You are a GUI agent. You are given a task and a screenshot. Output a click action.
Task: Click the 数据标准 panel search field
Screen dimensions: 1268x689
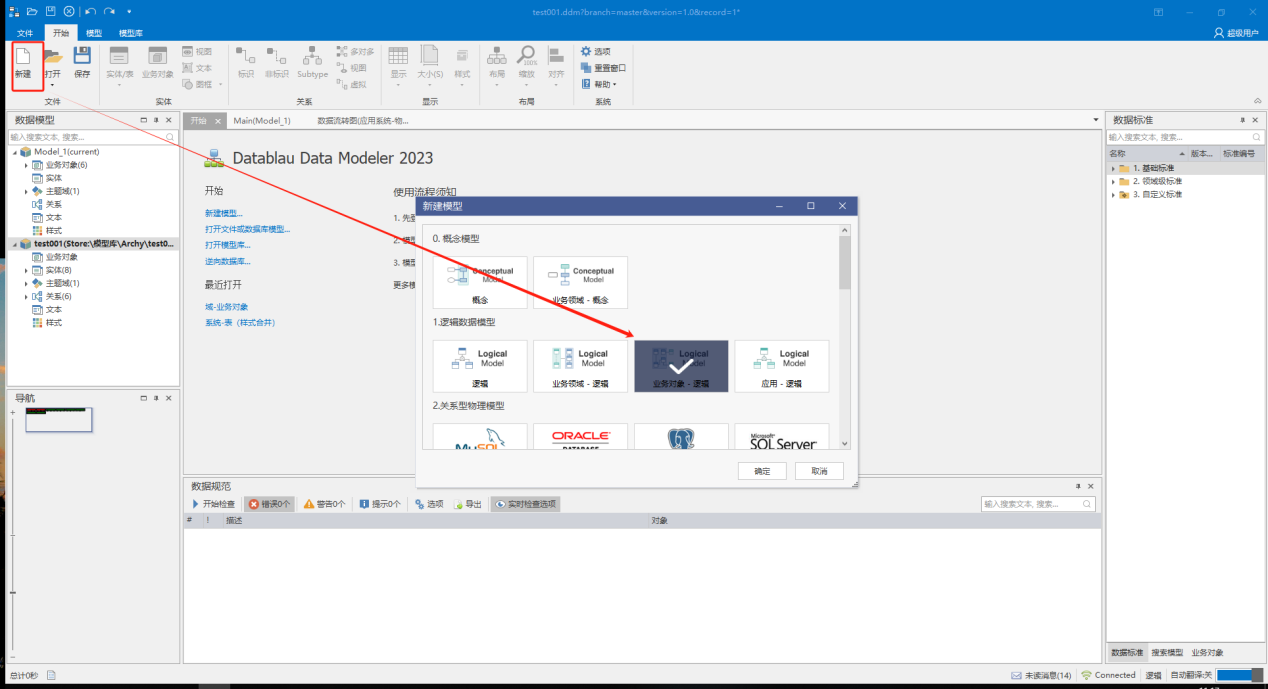1185,137
